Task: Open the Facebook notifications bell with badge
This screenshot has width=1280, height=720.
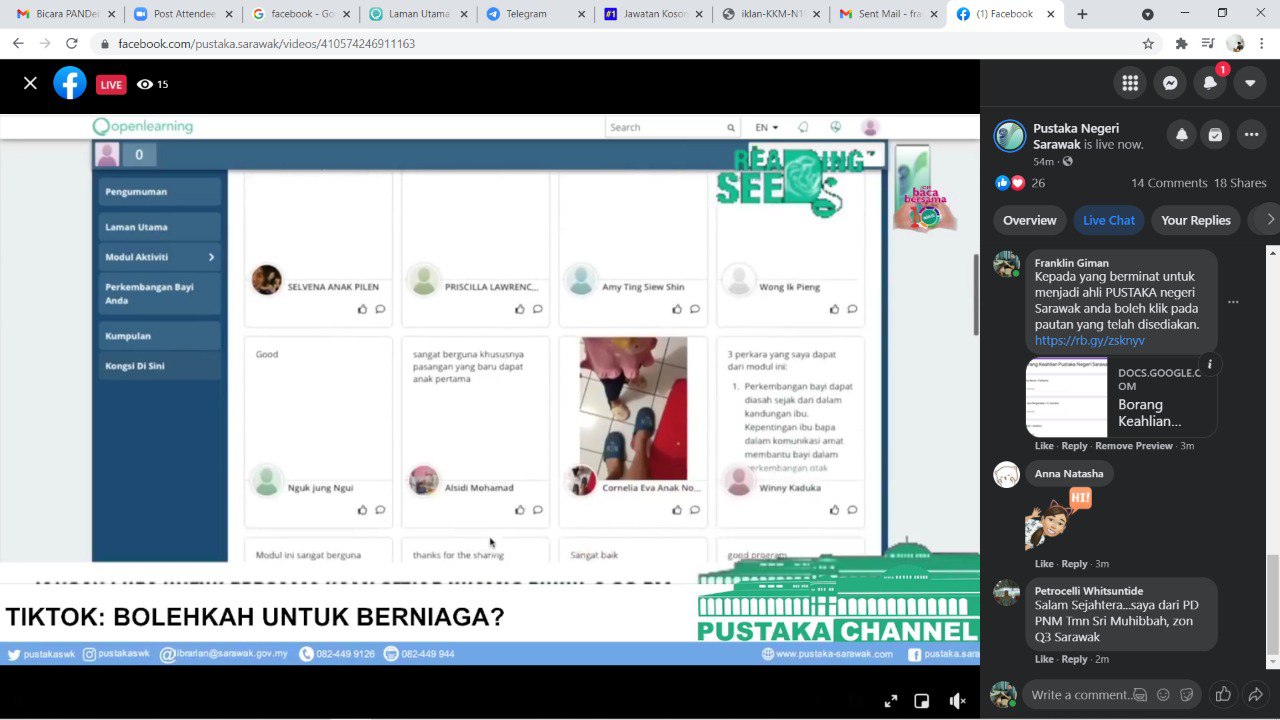Action: [x=1210, y=83]
